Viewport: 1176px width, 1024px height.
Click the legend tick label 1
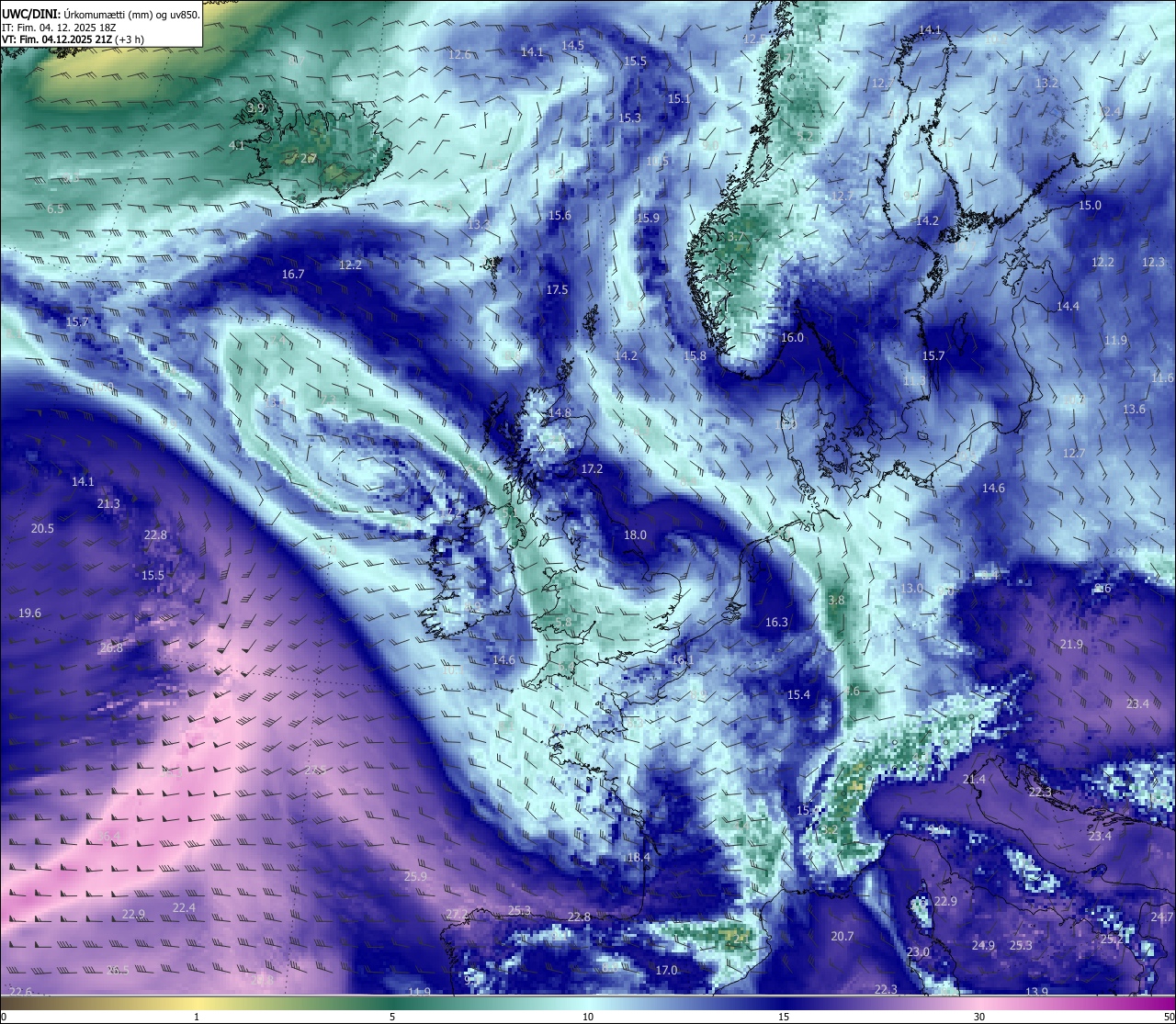coord(197,1017)
